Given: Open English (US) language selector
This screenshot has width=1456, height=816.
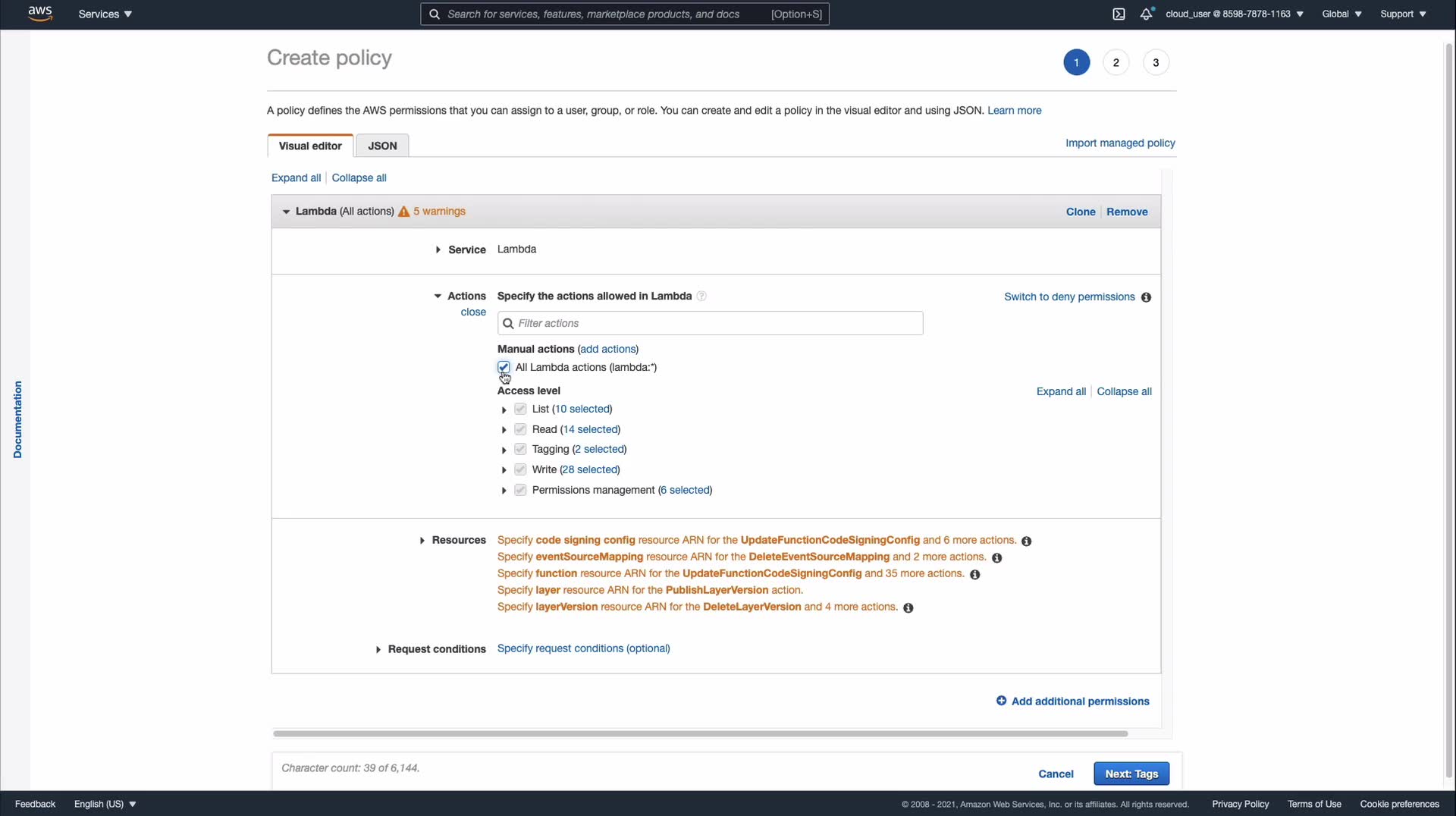Looking at the screenshot, I should (105, 804).
